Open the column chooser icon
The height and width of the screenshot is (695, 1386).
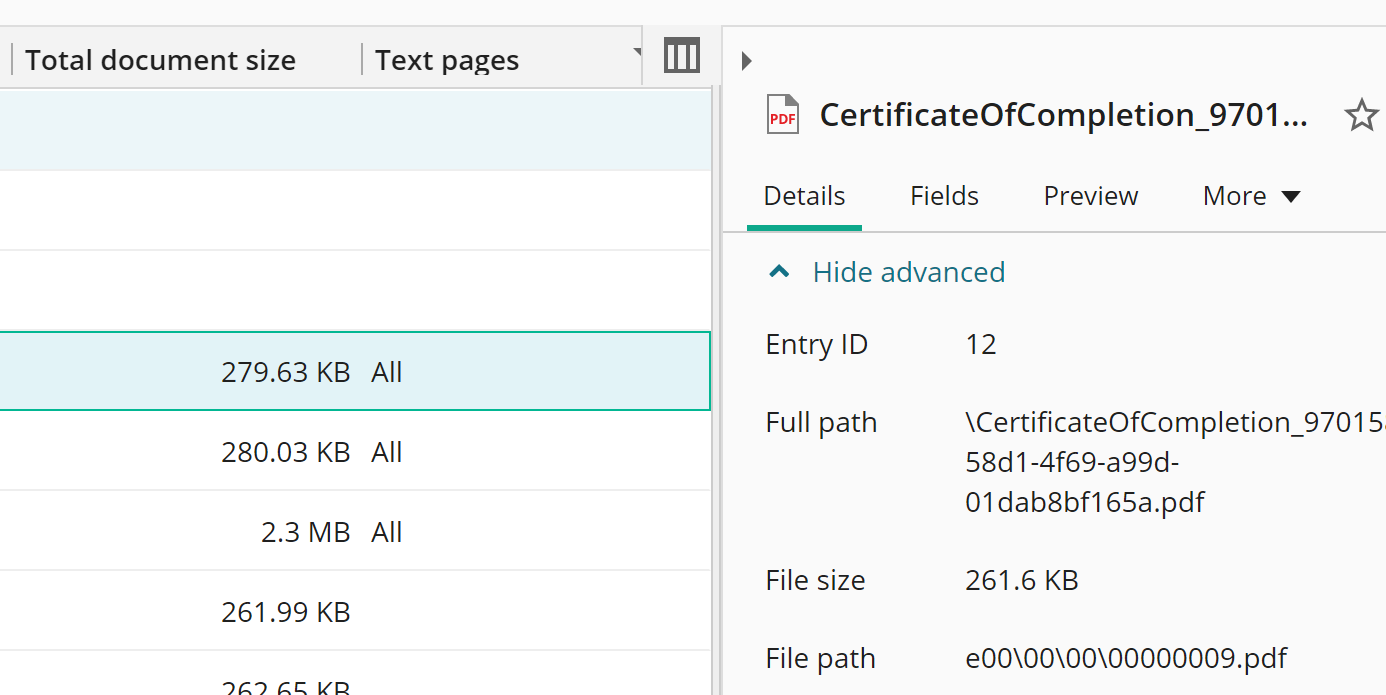[681, 57]
